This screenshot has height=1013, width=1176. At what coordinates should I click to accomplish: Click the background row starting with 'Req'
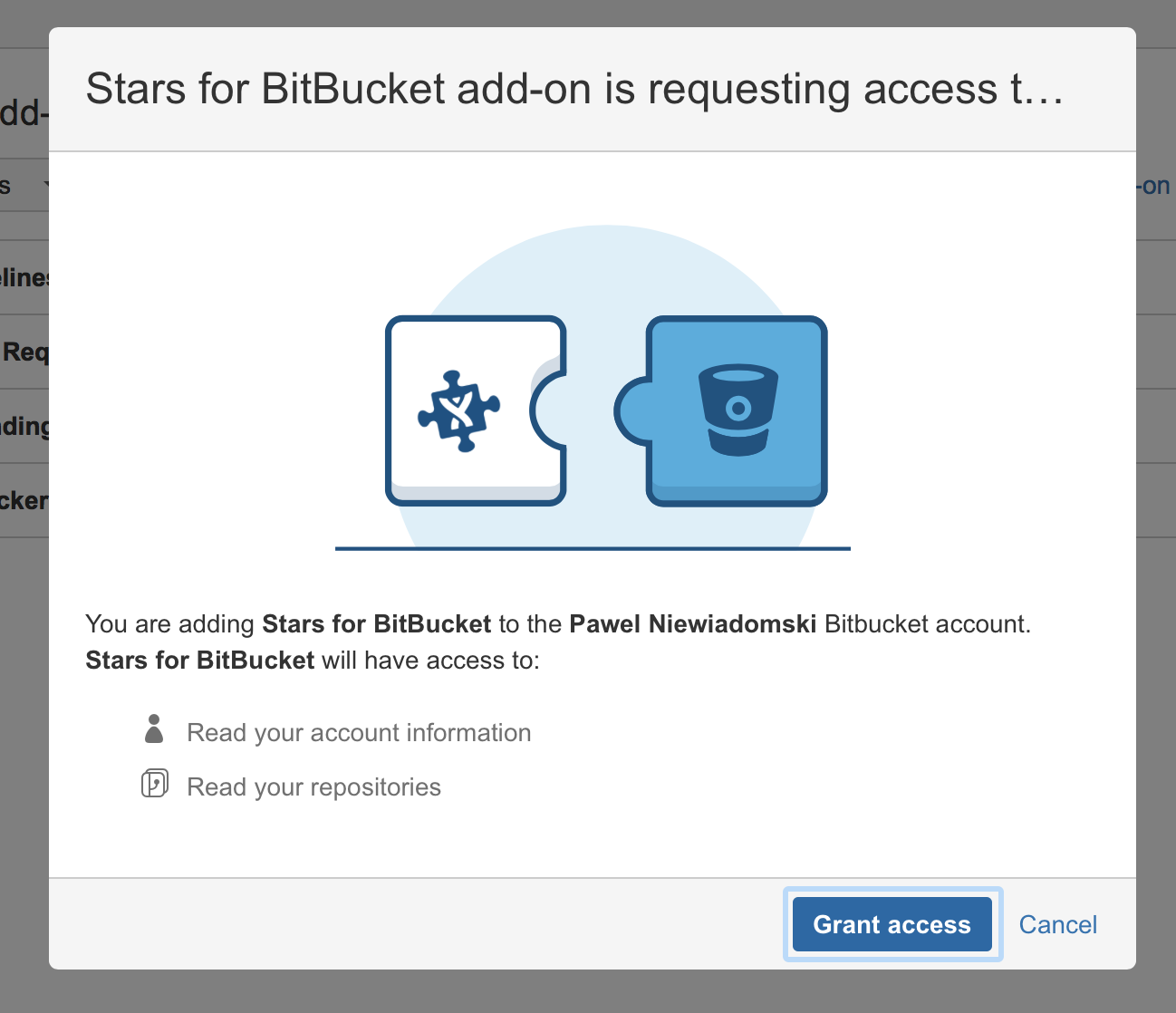[x=24, y=352]
